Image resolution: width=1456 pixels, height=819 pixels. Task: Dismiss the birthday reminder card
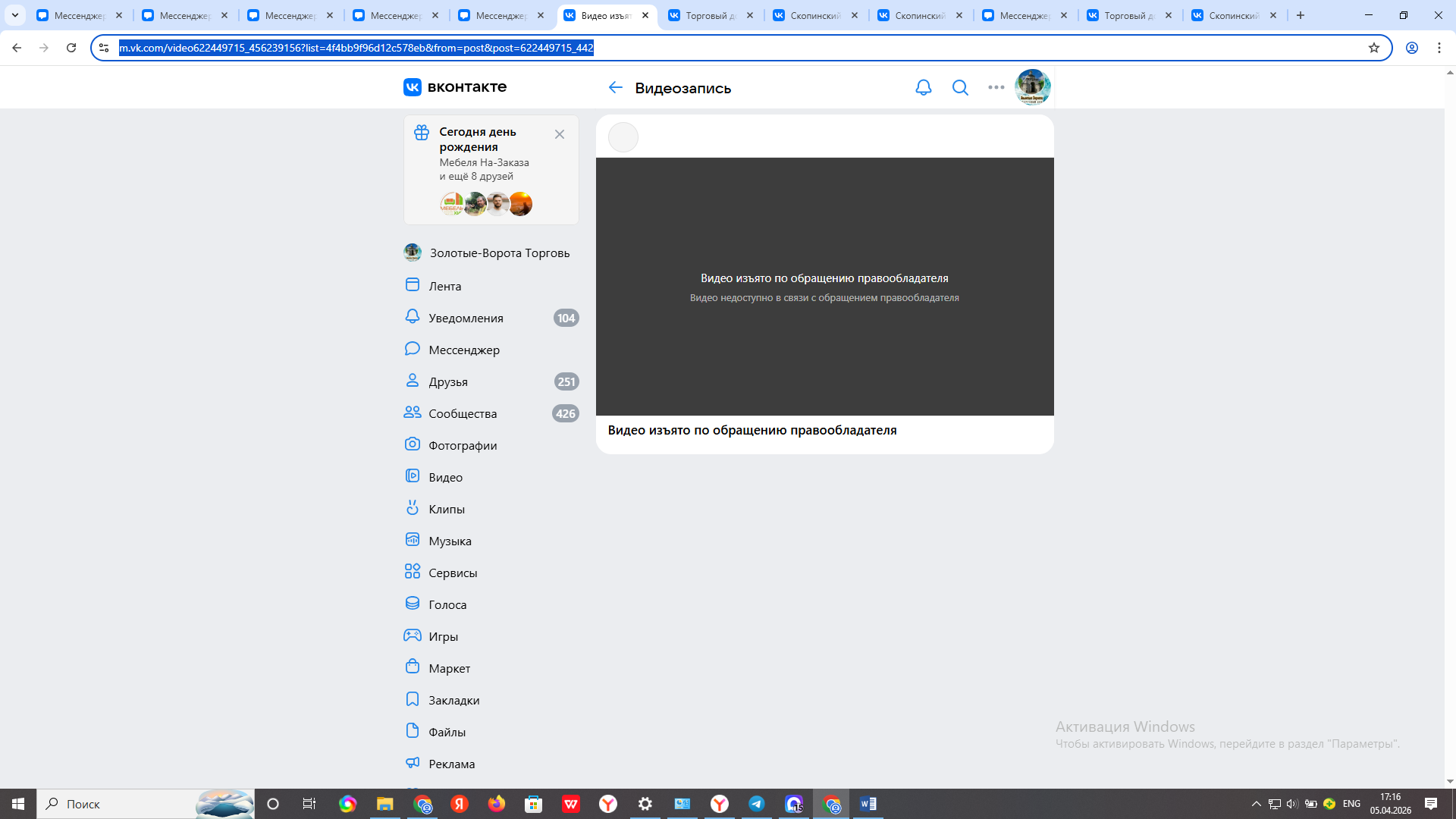point(560,134)
